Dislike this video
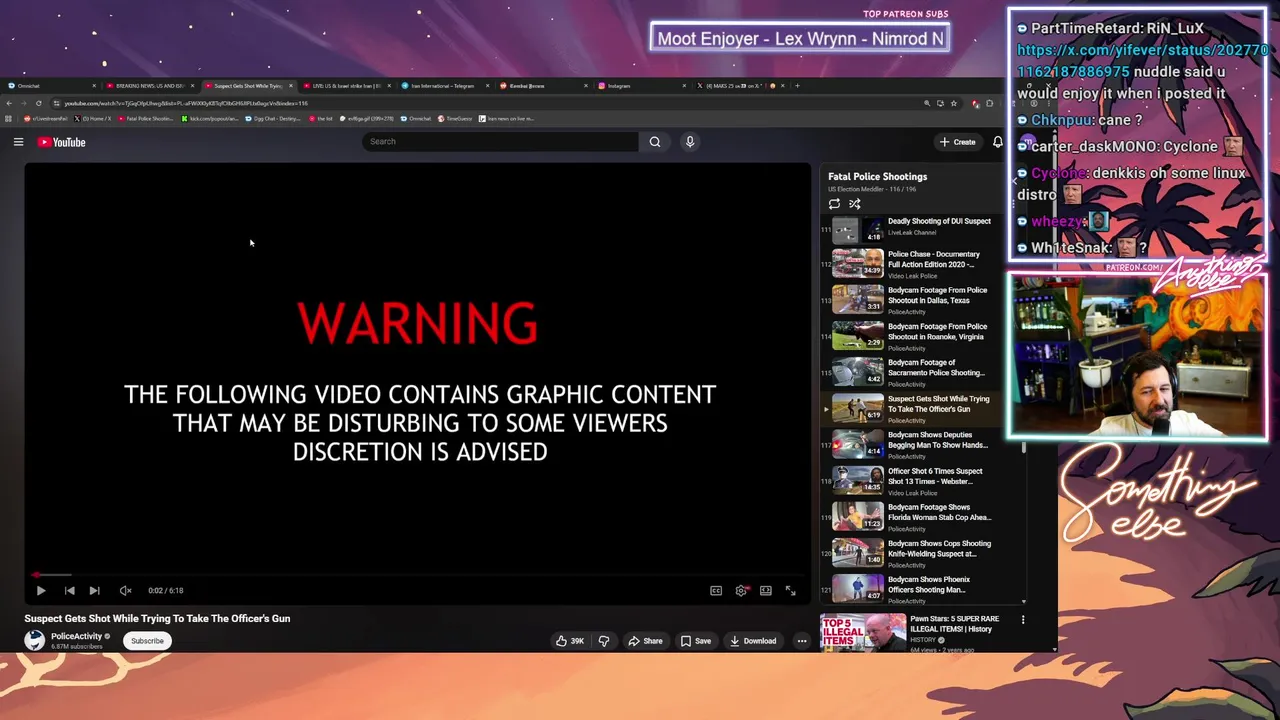 point(603,641)
